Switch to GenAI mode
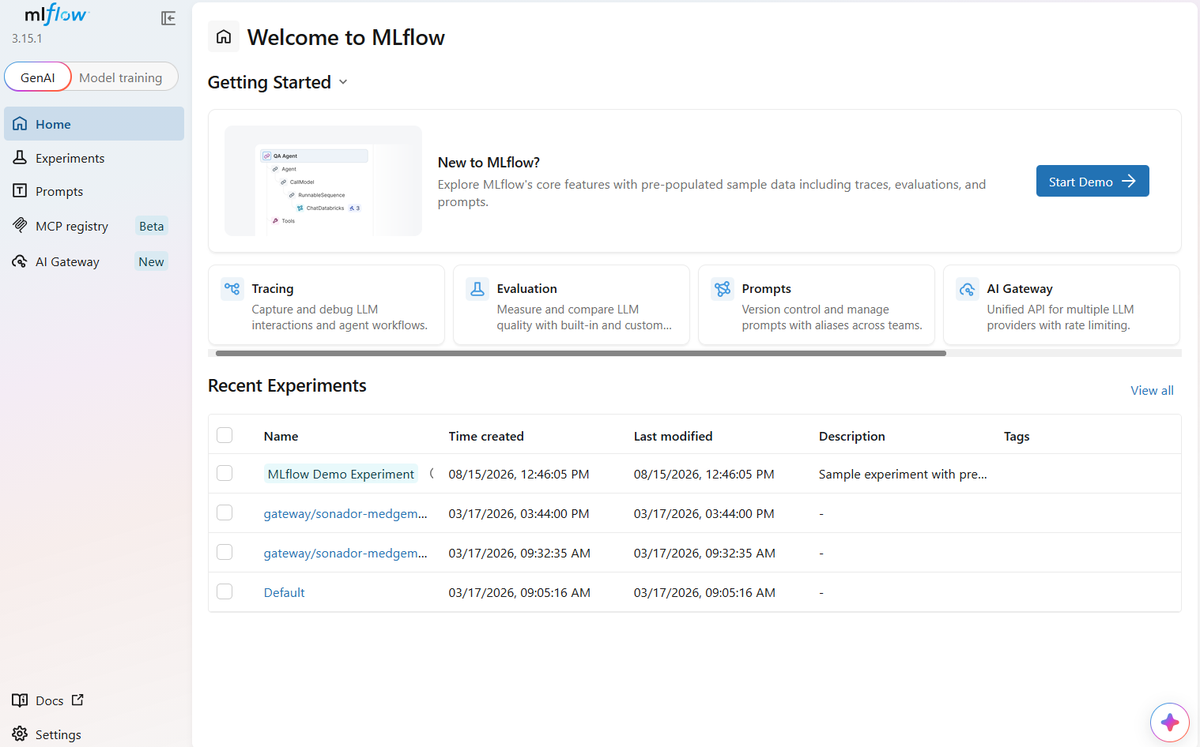1200x747 pixels. 37,77
